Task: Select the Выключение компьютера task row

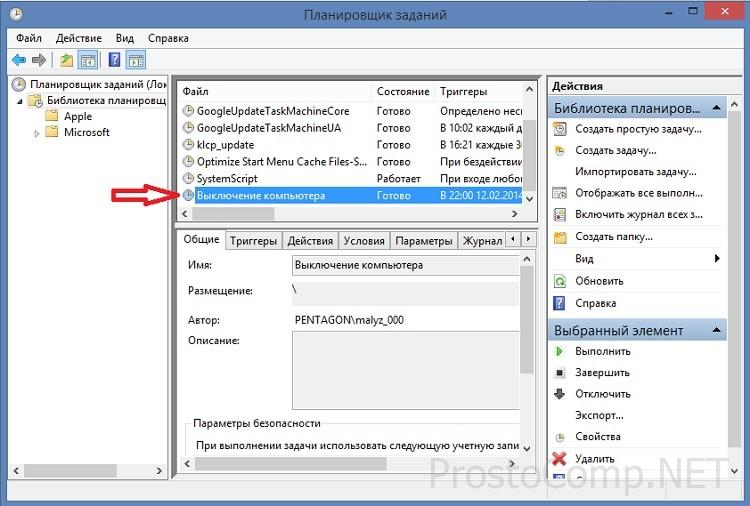Action: point(351,195)
